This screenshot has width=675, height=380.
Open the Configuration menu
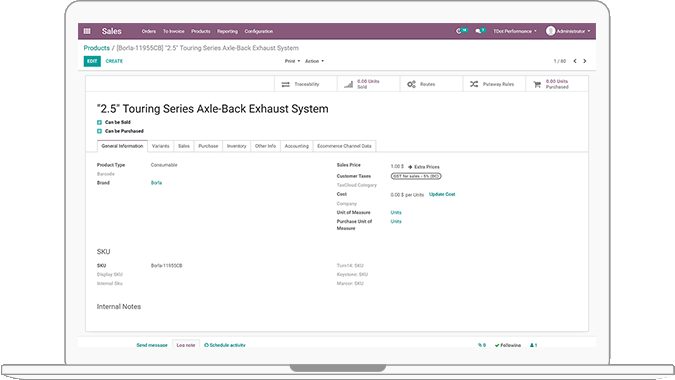[259, 31]
